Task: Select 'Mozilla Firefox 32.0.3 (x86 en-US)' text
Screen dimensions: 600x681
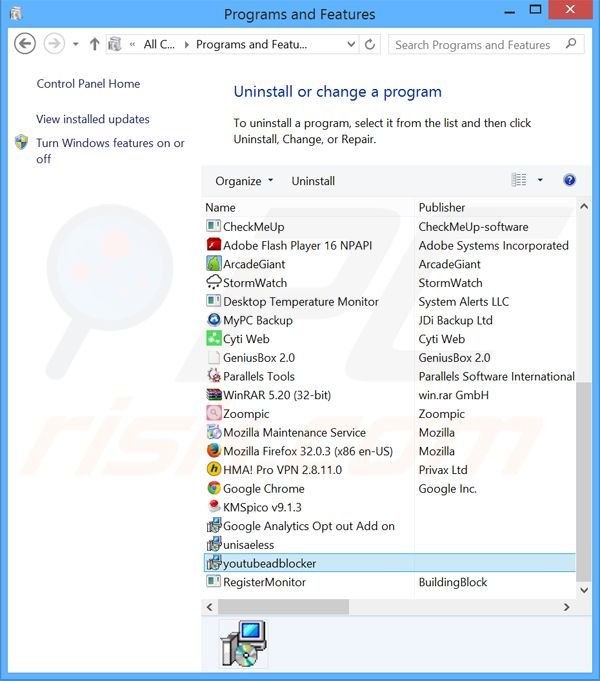Action: (x=308, y=451)
